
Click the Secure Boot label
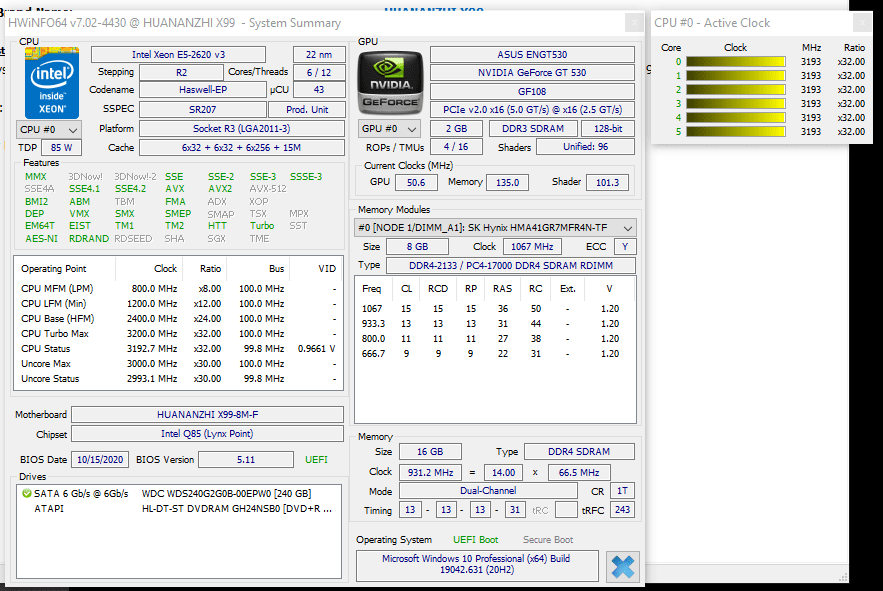(548, 540)
